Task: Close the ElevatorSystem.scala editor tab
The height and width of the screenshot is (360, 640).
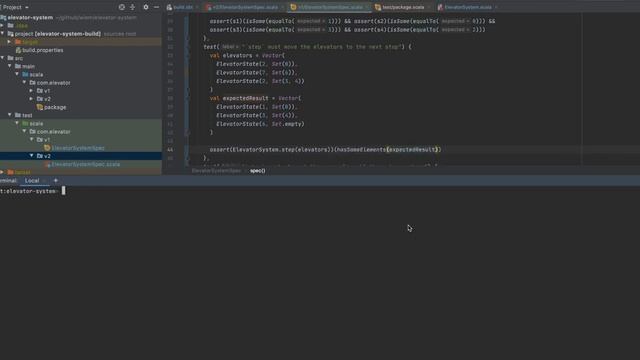Action: pos(496,7)
